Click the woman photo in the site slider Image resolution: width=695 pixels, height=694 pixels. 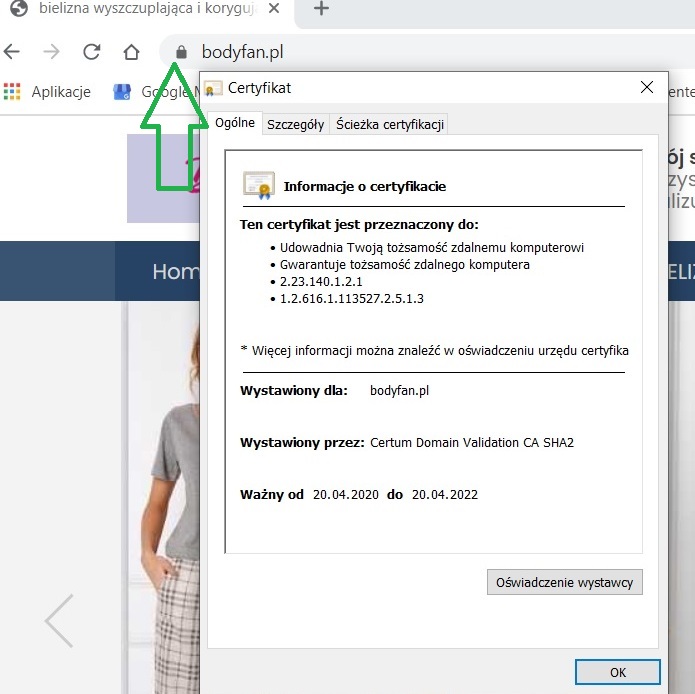coord(171,510)
